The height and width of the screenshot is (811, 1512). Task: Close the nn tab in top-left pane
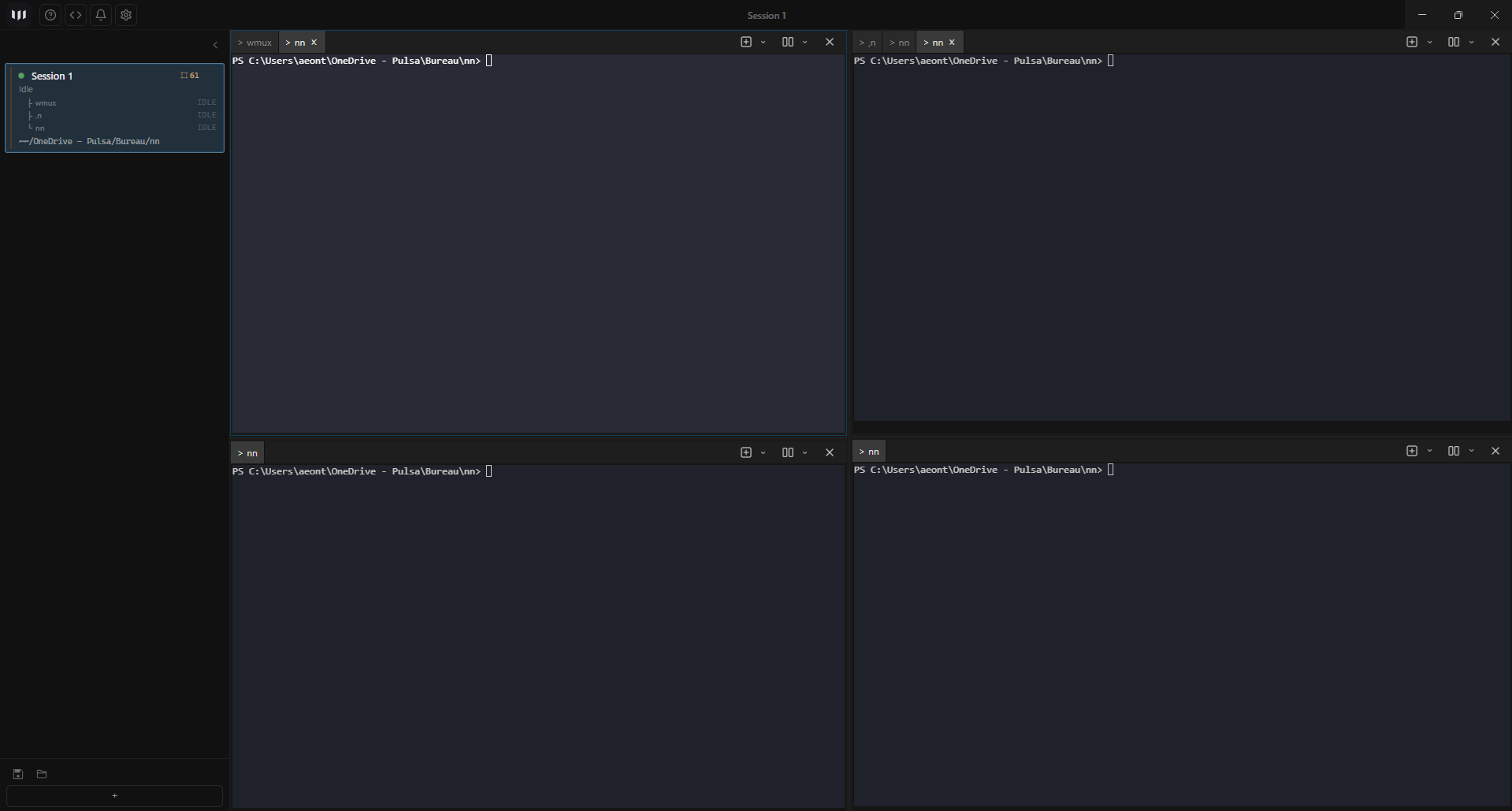(x=314, y=43)
